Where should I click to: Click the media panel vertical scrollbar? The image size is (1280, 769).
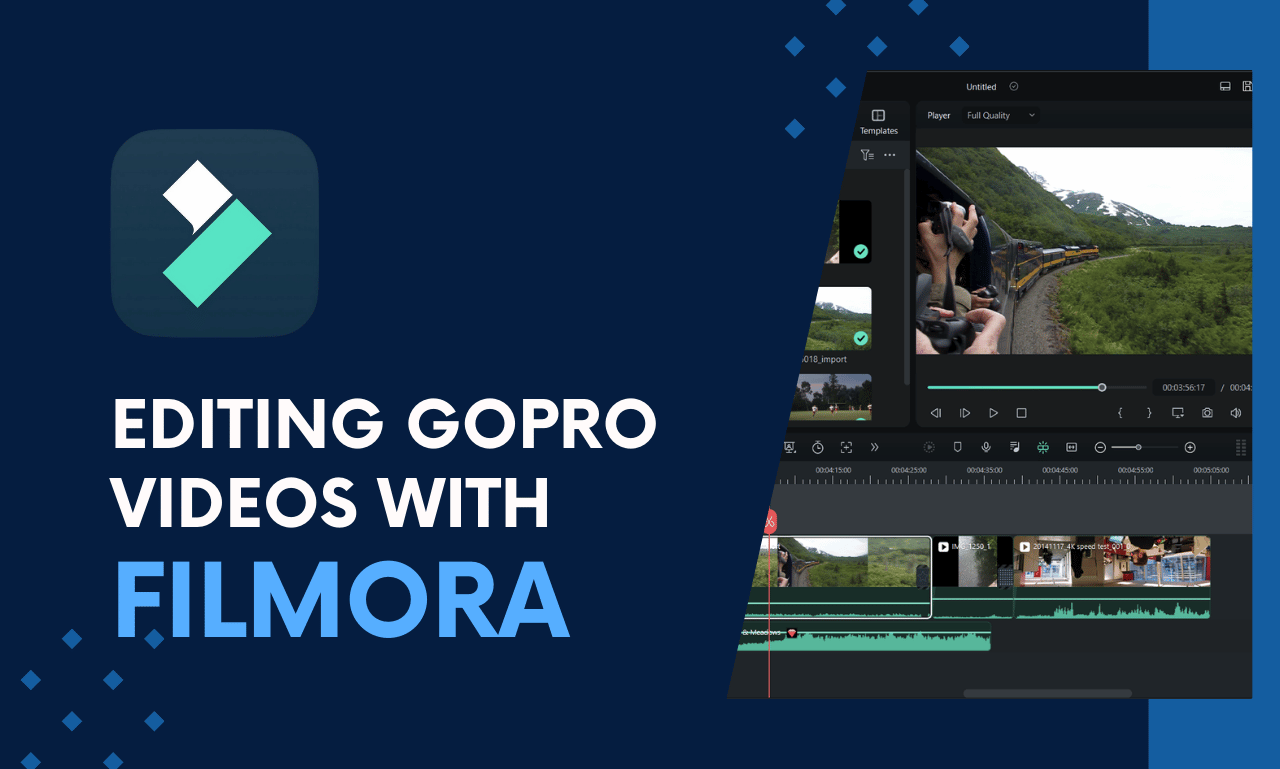coord(907,275)
